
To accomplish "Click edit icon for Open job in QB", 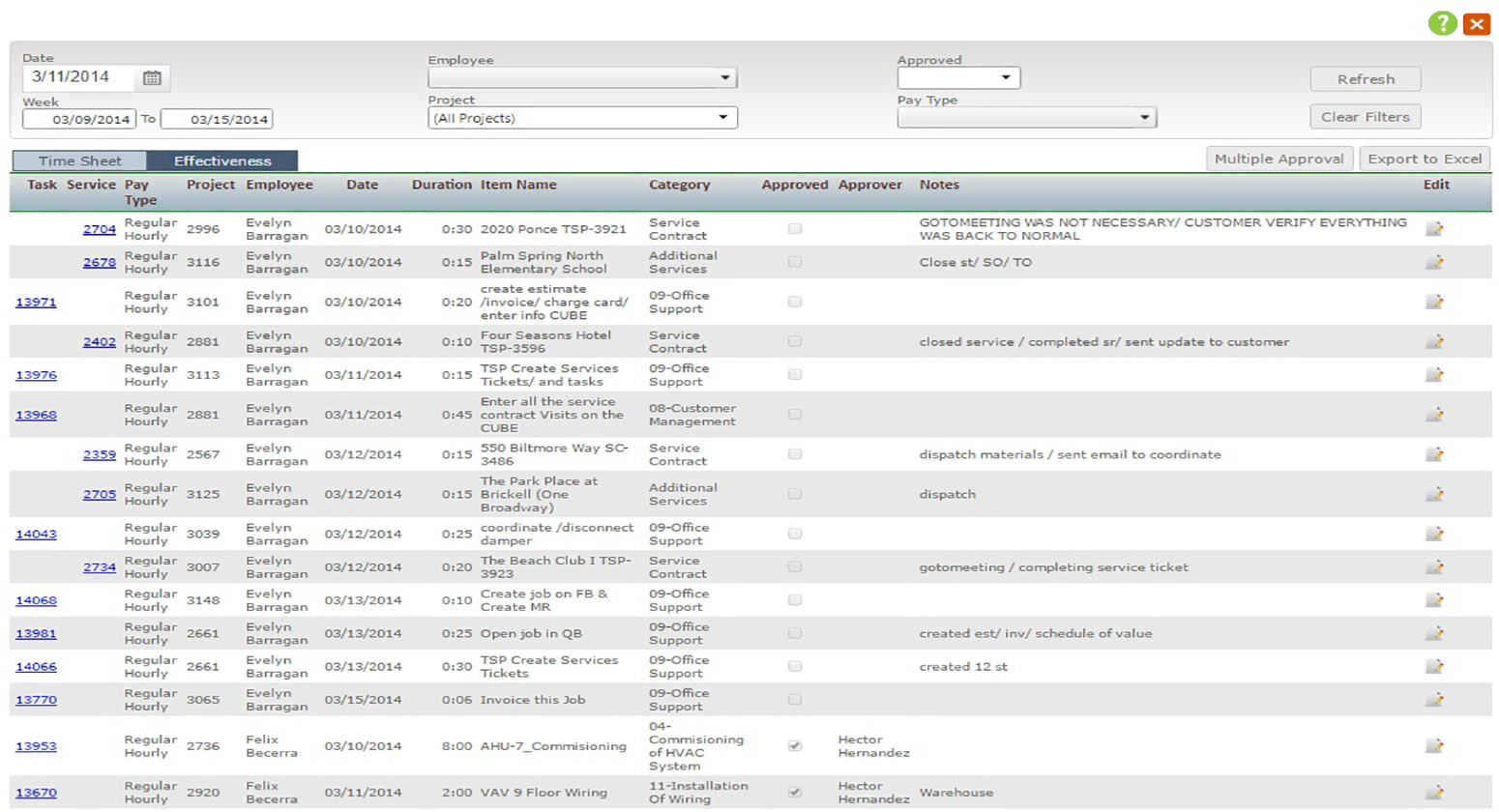I will coord(1434,634).
